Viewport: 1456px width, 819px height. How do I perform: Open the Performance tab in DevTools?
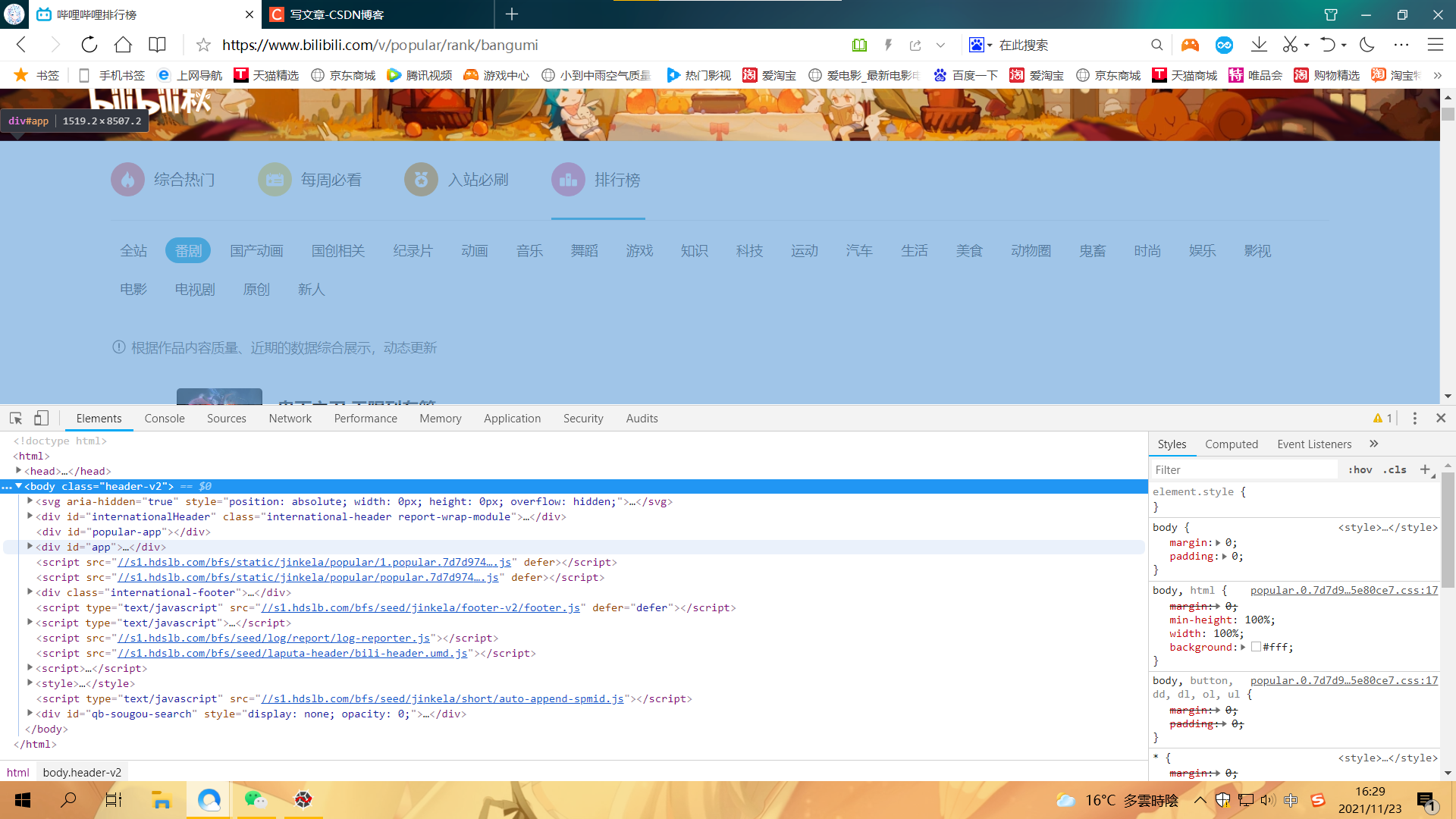[x=366, y=418]
